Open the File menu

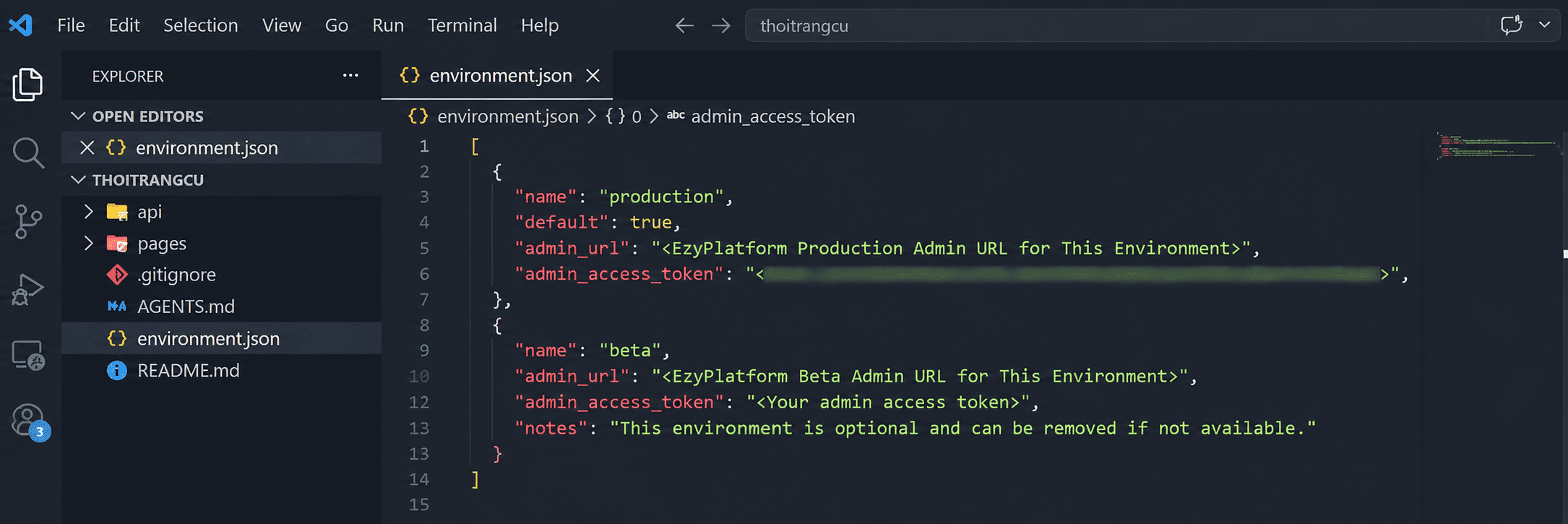[x=71, y=25]
